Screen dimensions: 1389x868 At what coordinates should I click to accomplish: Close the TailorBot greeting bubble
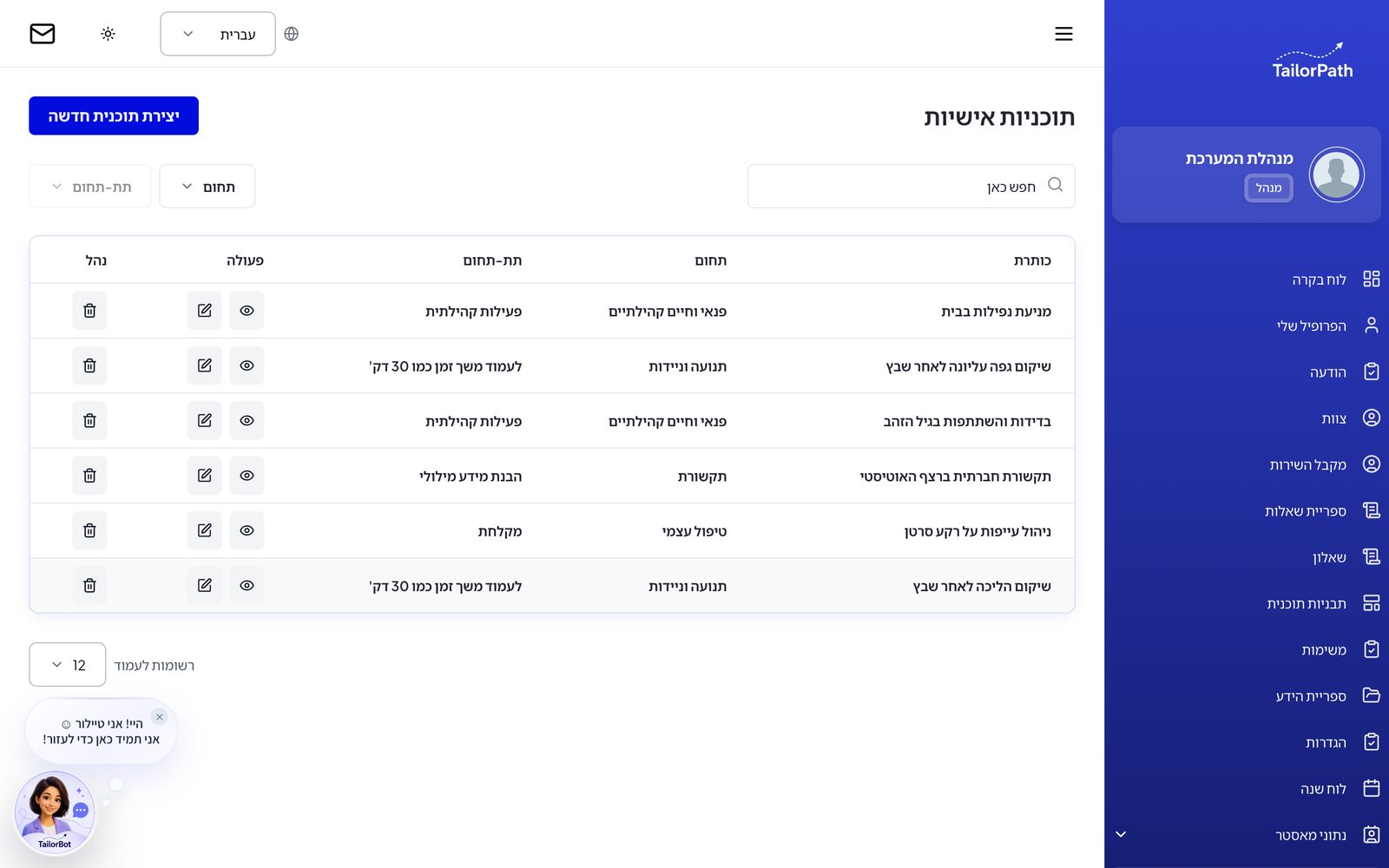[x=160, y=717]
